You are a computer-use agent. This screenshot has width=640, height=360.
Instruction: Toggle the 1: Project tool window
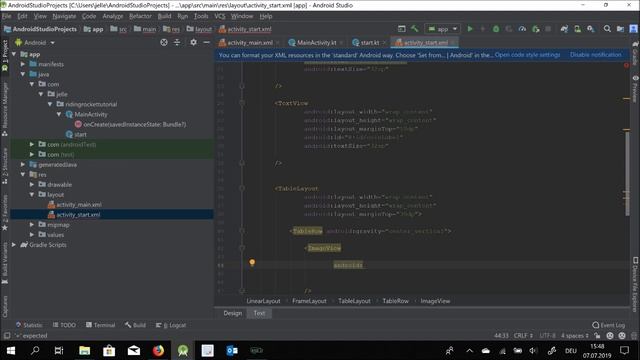pos(5,55)
